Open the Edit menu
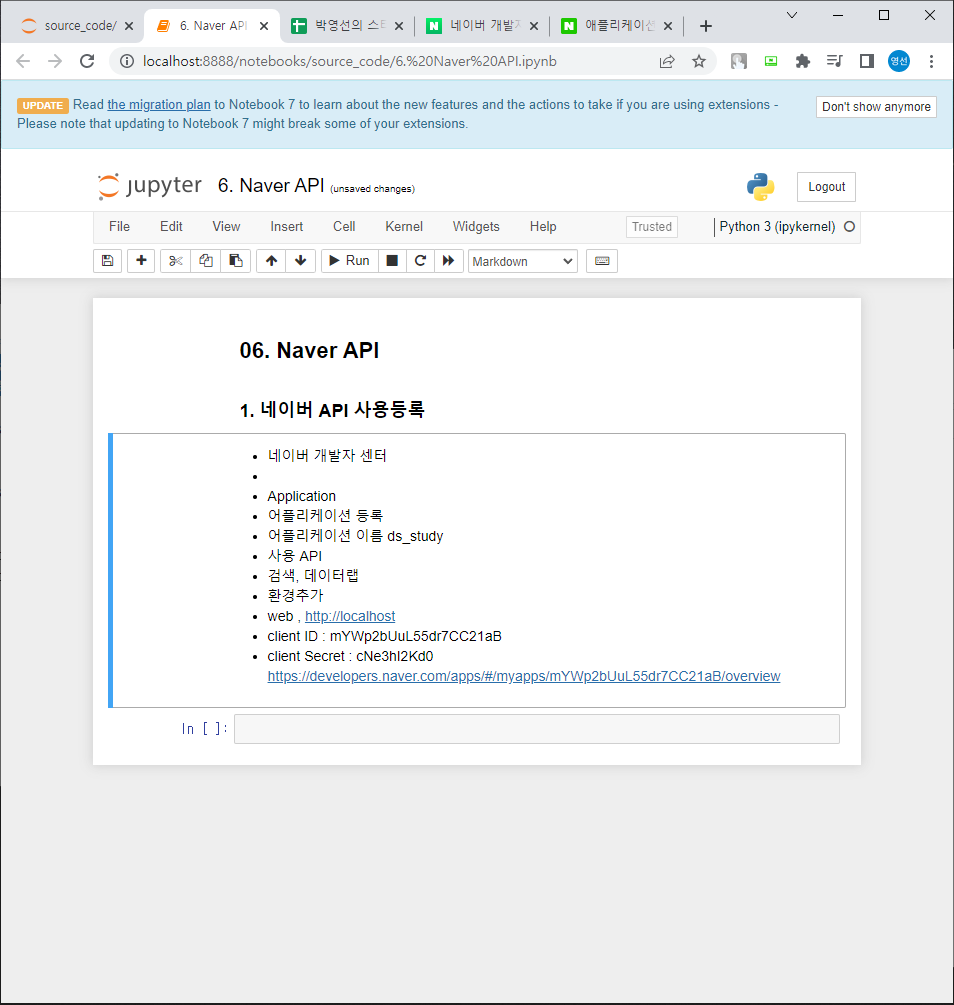 click(x=171, y=227)
